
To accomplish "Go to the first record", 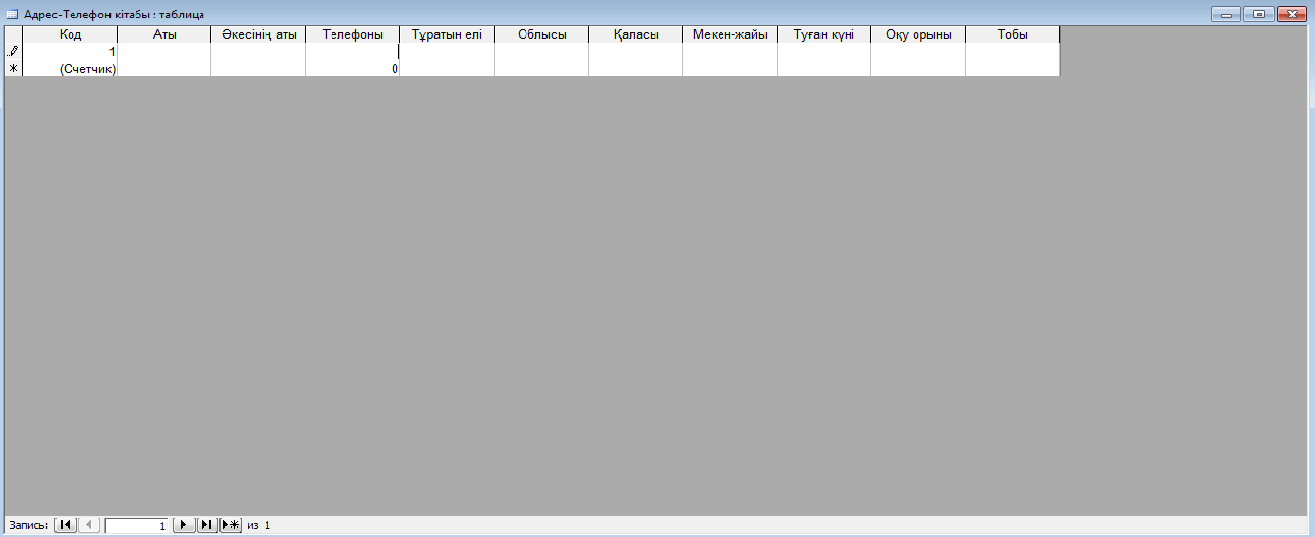I will 65,525.
